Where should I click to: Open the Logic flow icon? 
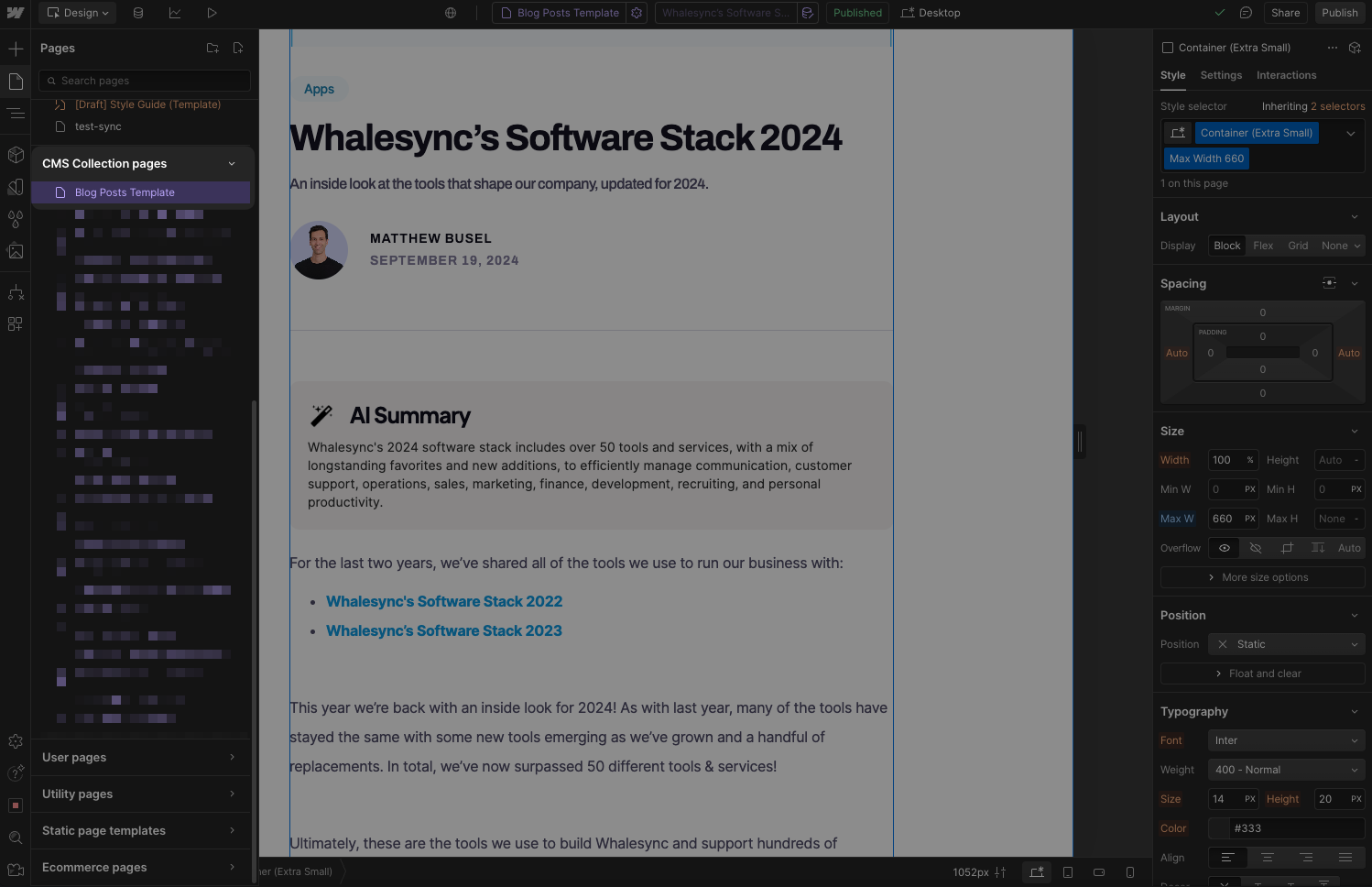click(16, 292)
